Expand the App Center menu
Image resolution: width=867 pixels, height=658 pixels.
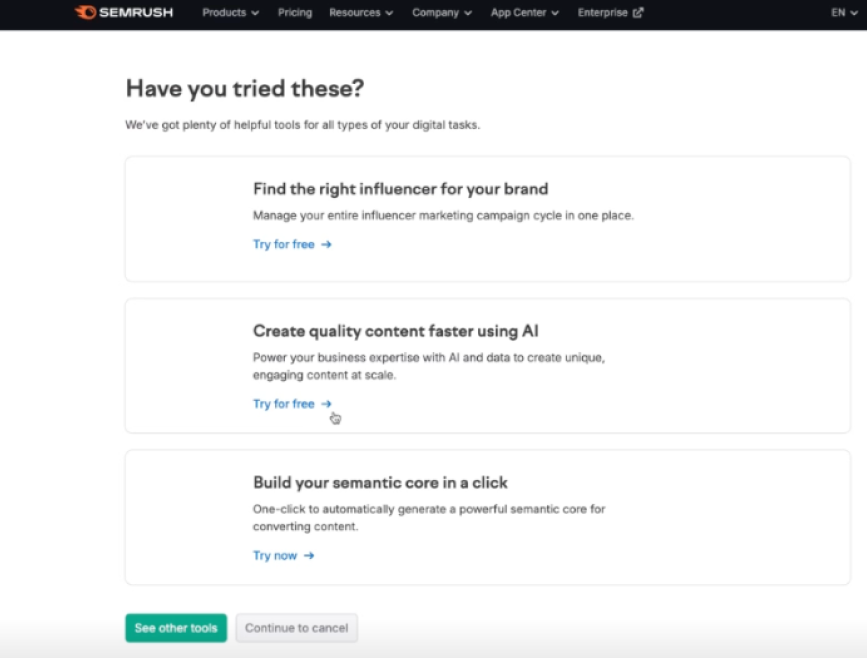(x=524, y=13)
